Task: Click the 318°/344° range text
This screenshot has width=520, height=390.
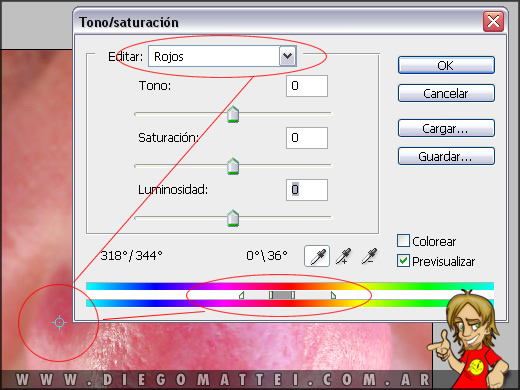Action: (131, 256)
